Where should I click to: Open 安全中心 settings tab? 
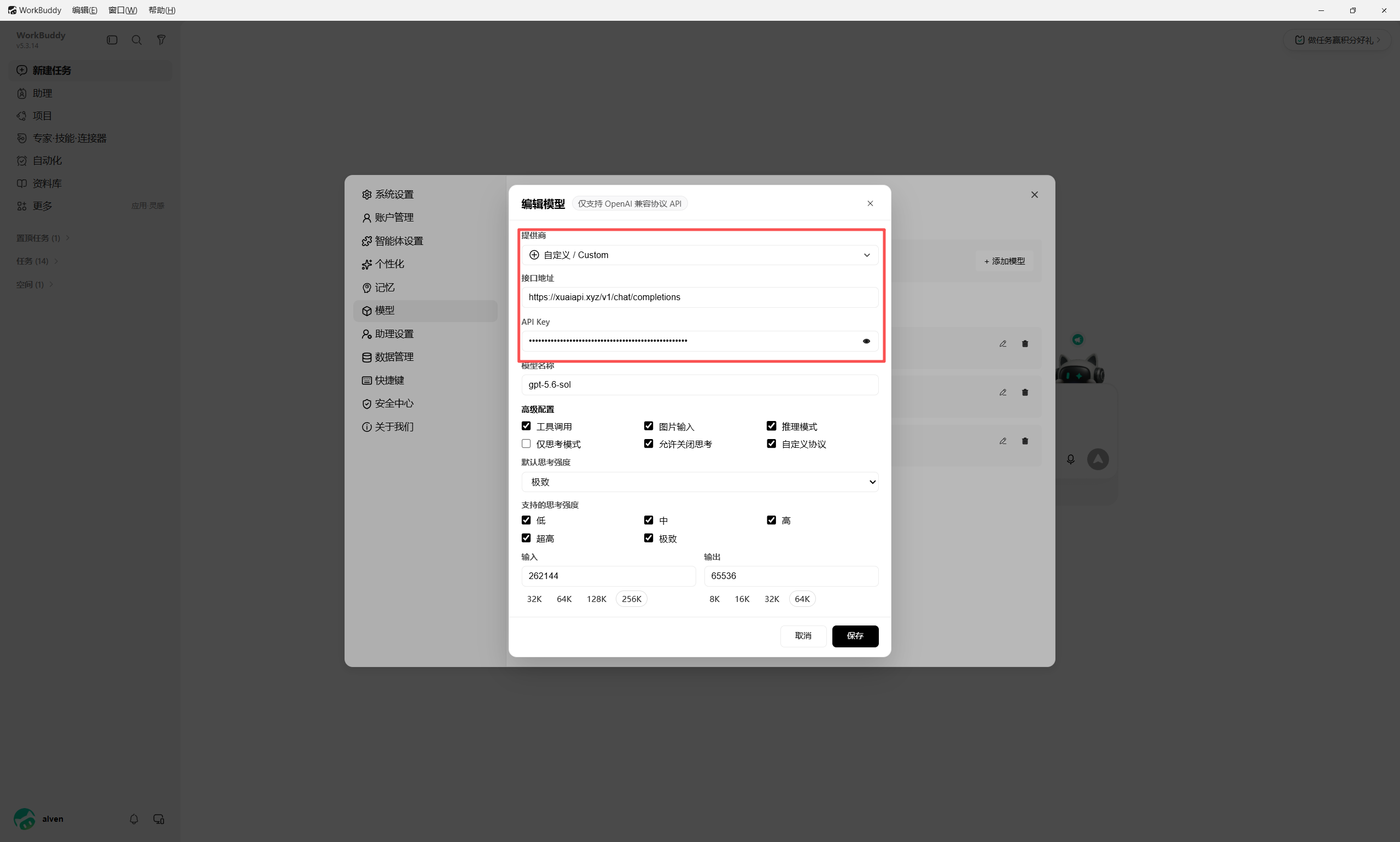pos(425,404)
